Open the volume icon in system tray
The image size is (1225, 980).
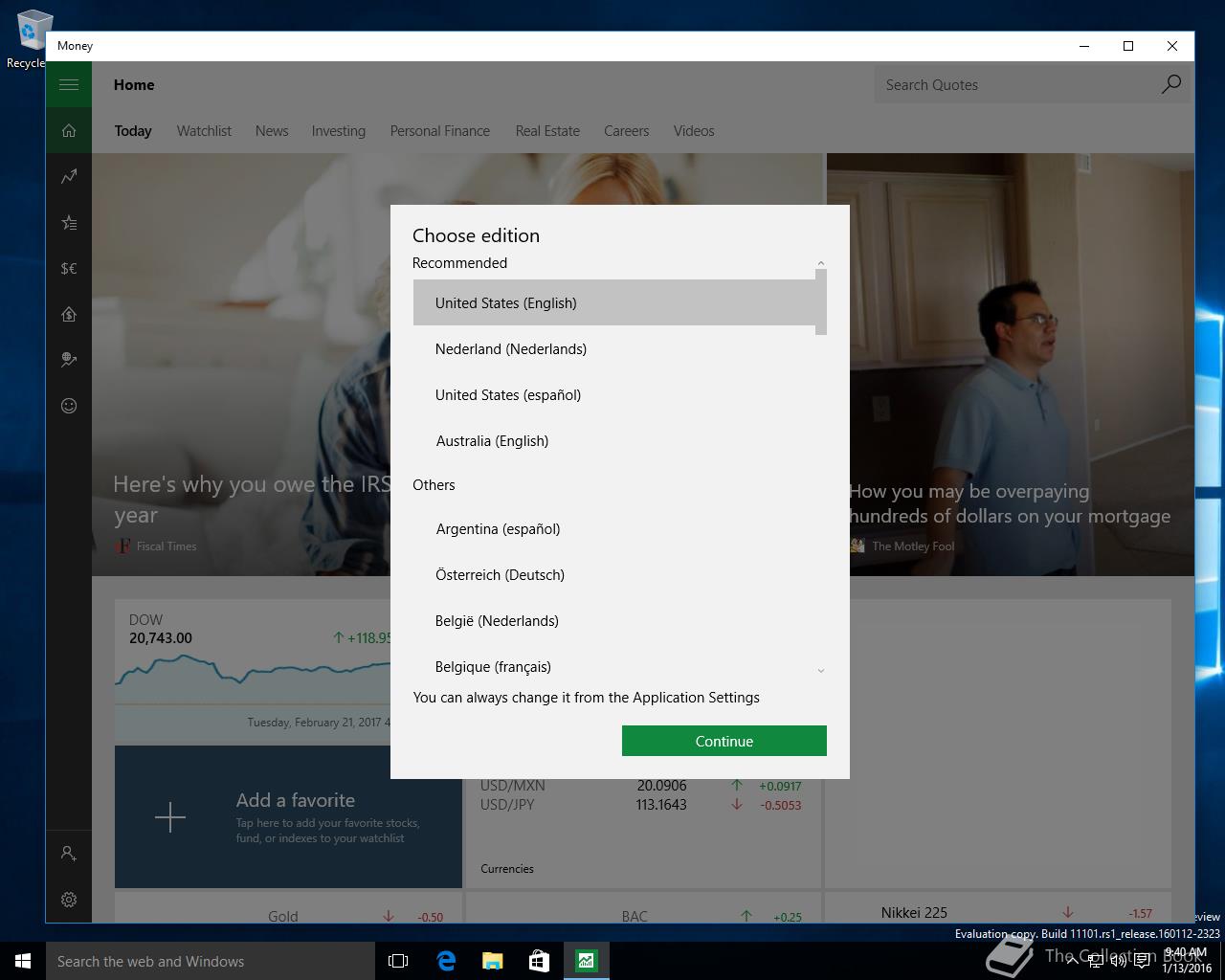pos(1118,961)
